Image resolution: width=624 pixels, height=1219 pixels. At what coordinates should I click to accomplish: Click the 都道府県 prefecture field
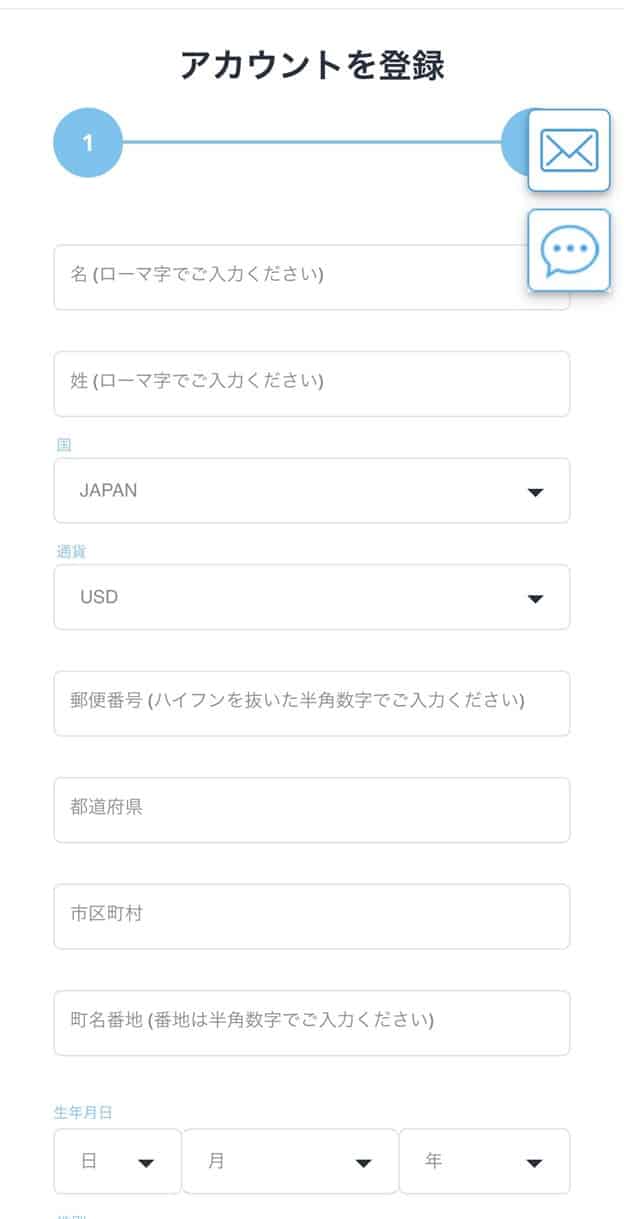pos(311,810)
